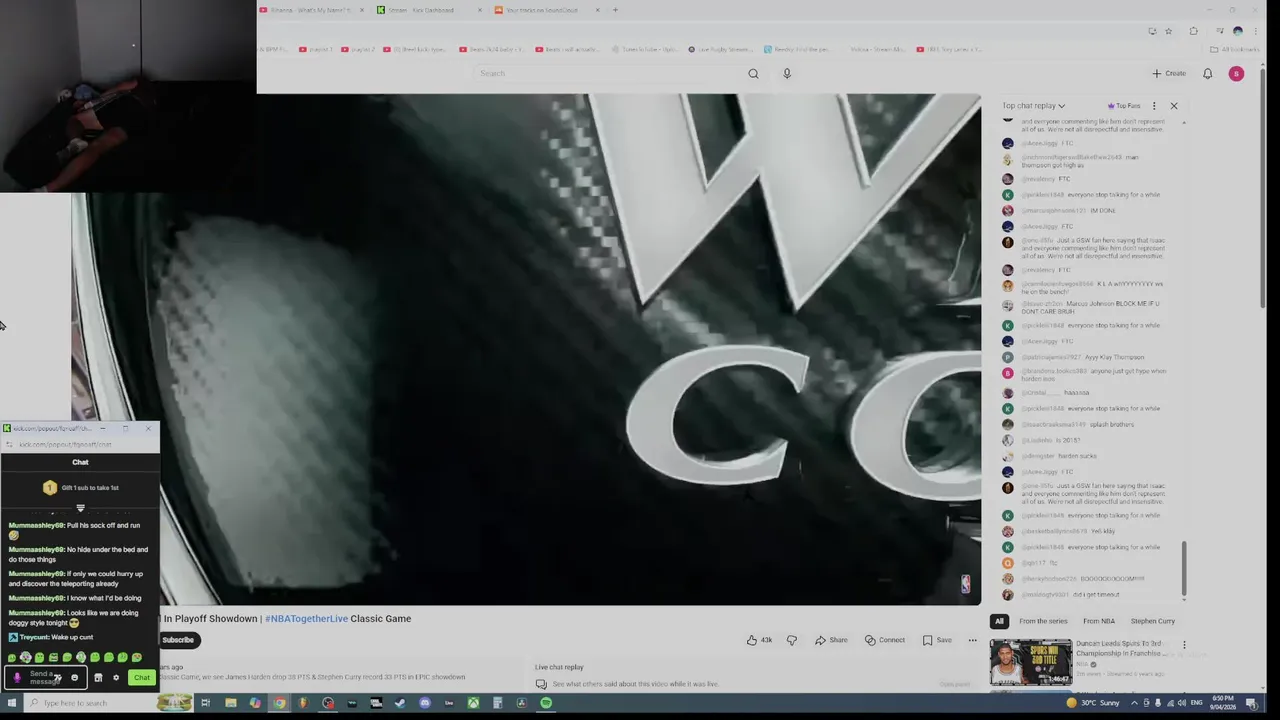Select the From NBA chip
The image size is (1280, 720).
[1099, 621]
